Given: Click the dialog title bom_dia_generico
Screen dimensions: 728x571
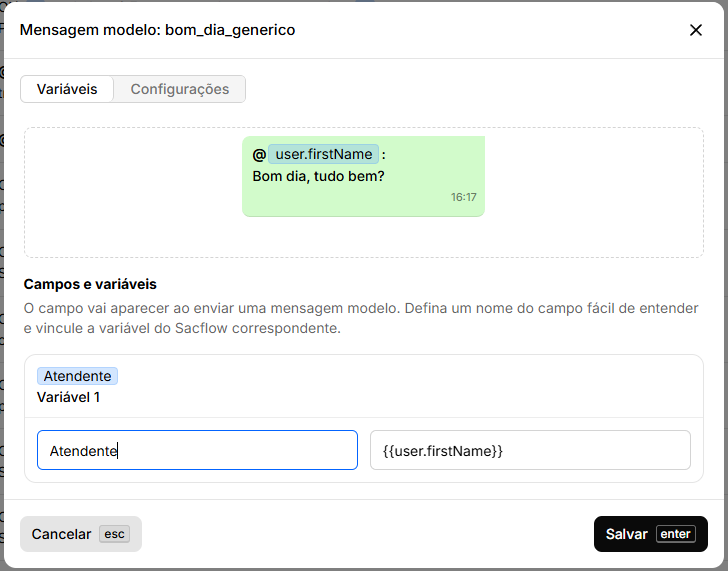Looking at the screenshot, I should [157, 30].
